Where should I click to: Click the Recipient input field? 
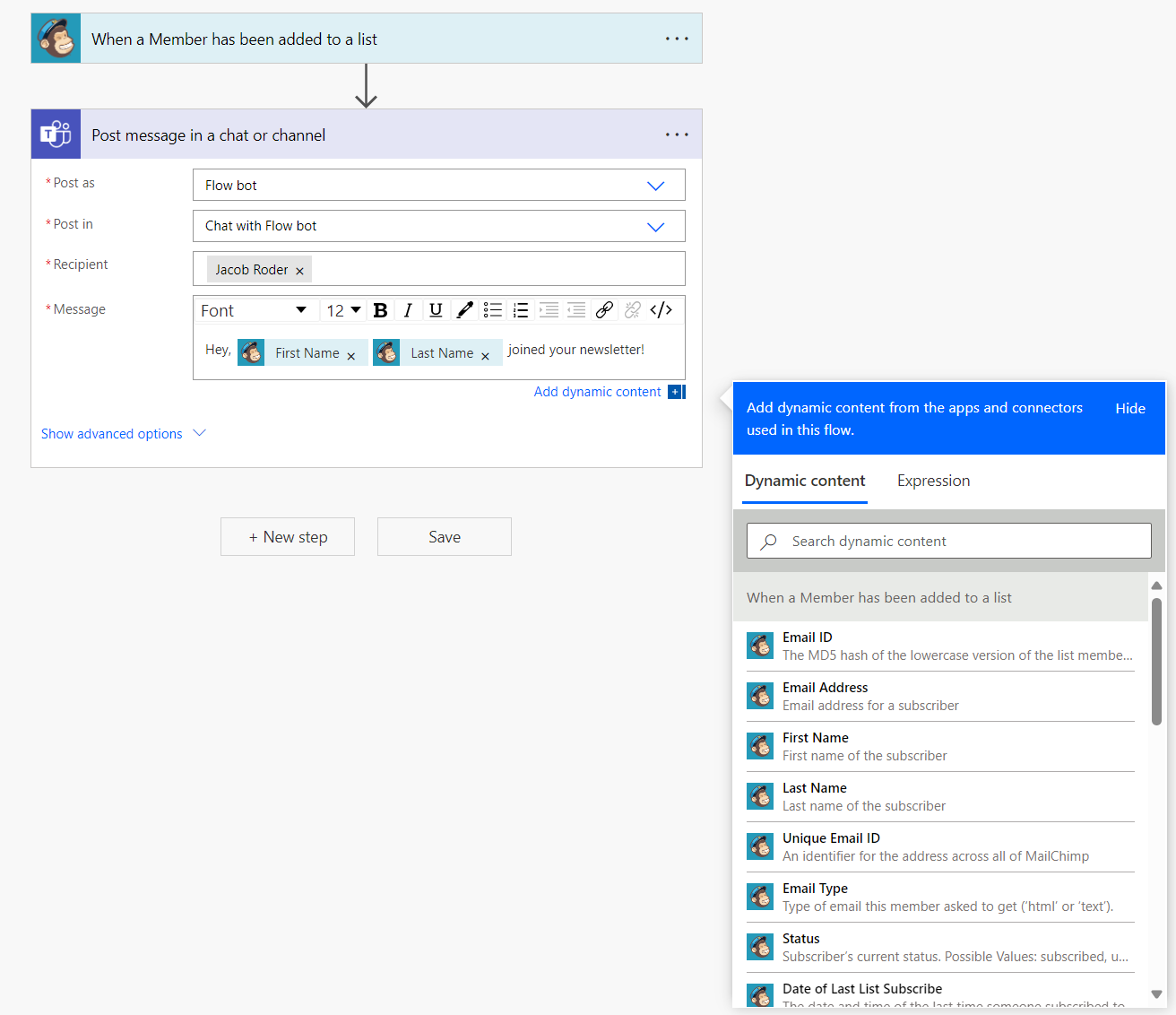[439, 269]
